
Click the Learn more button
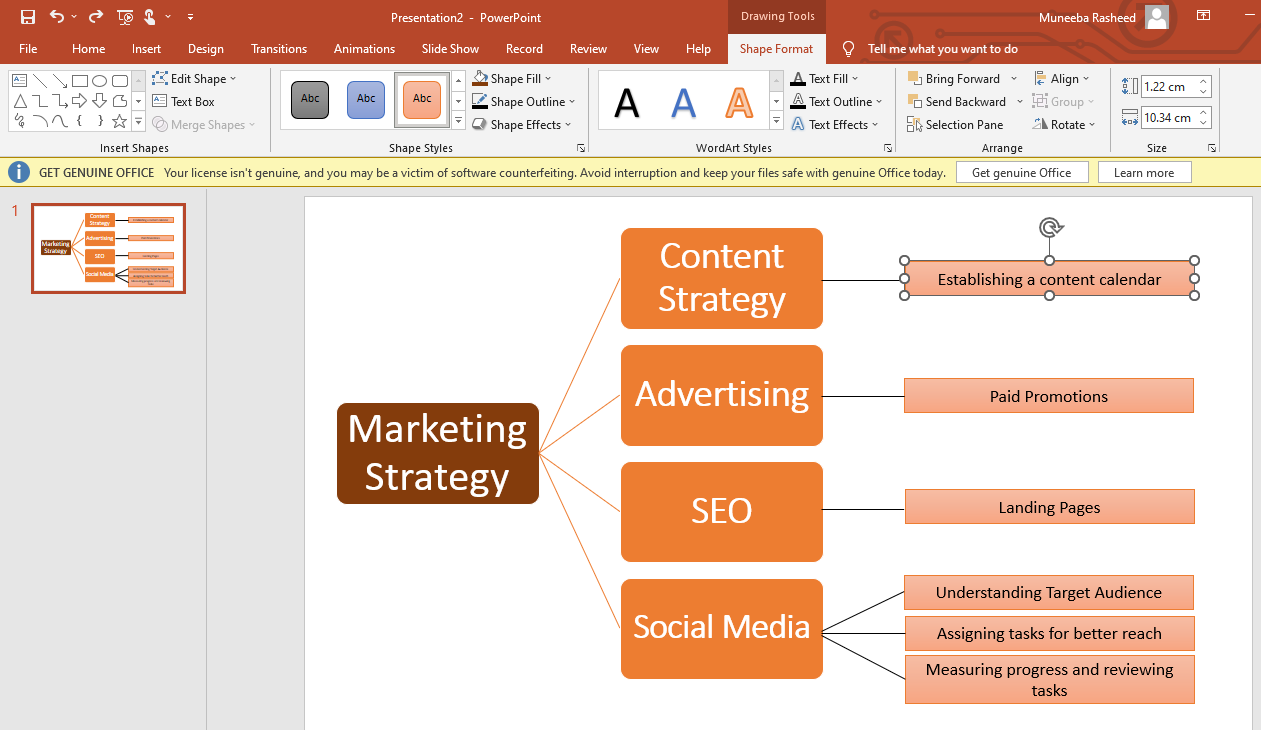tap(1144, 172)
